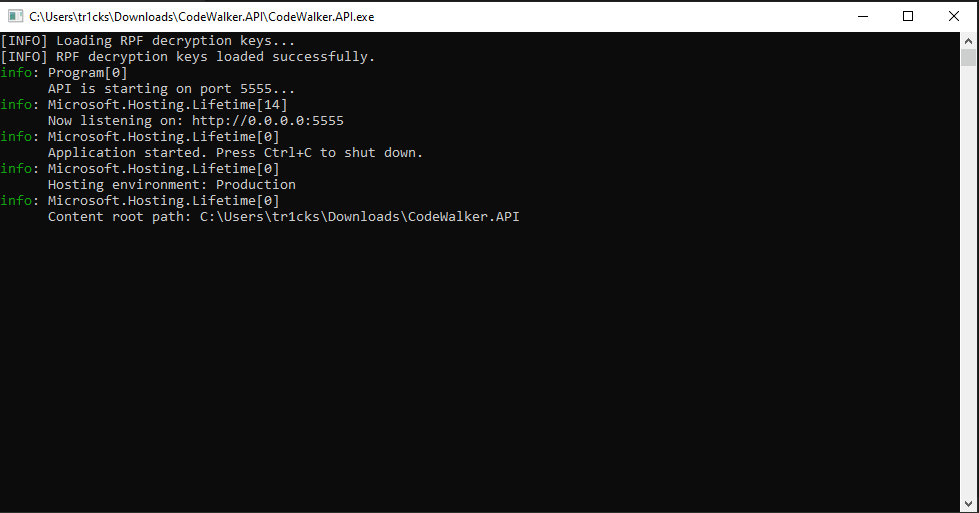Click the vertical scrollbar thumb
The height and width of the screenshot is (513, 979).
(x=968, y=58)
